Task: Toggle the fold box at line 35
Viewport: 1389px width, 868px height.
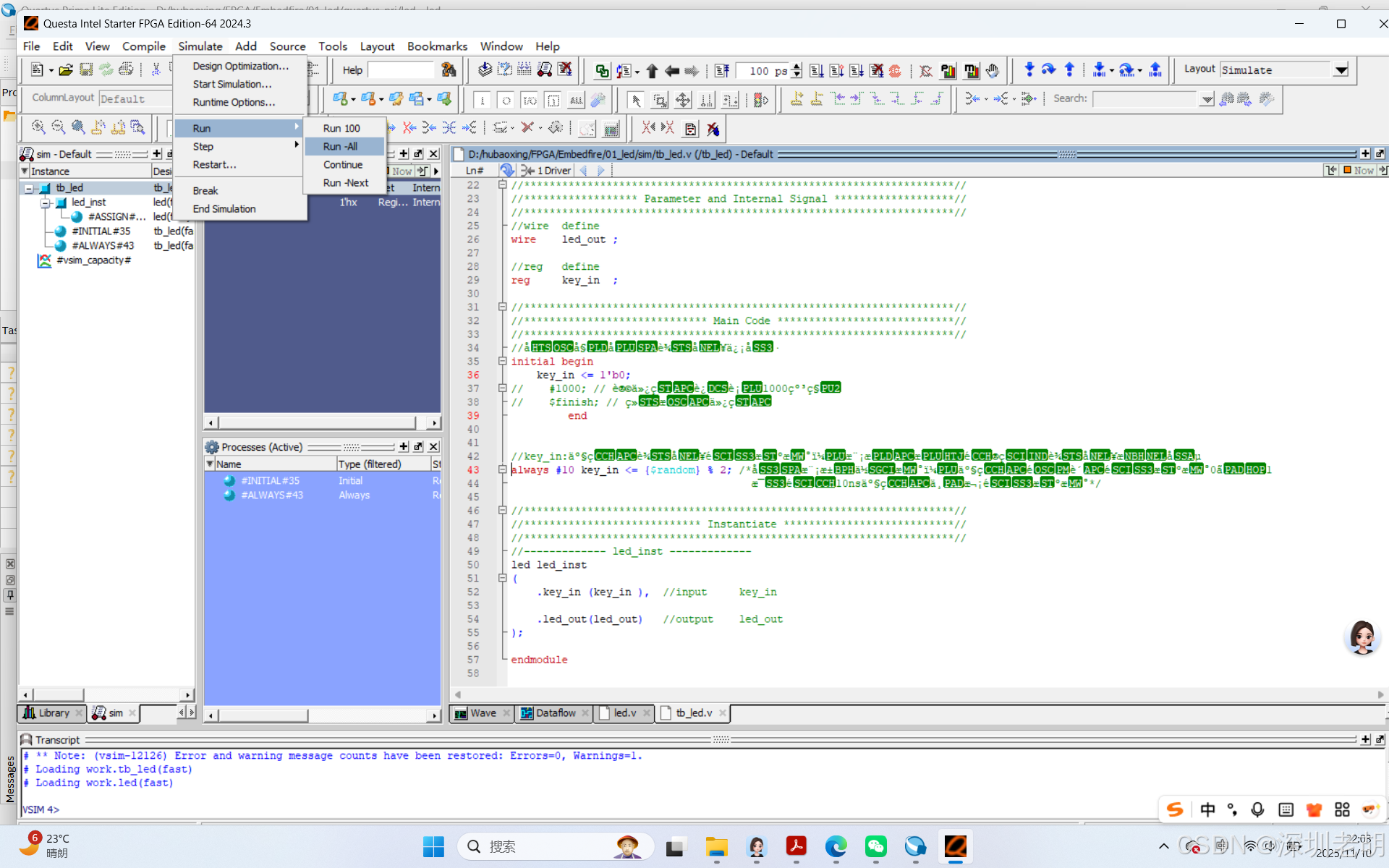Action: pyautogui.click(x=502, y=361)
